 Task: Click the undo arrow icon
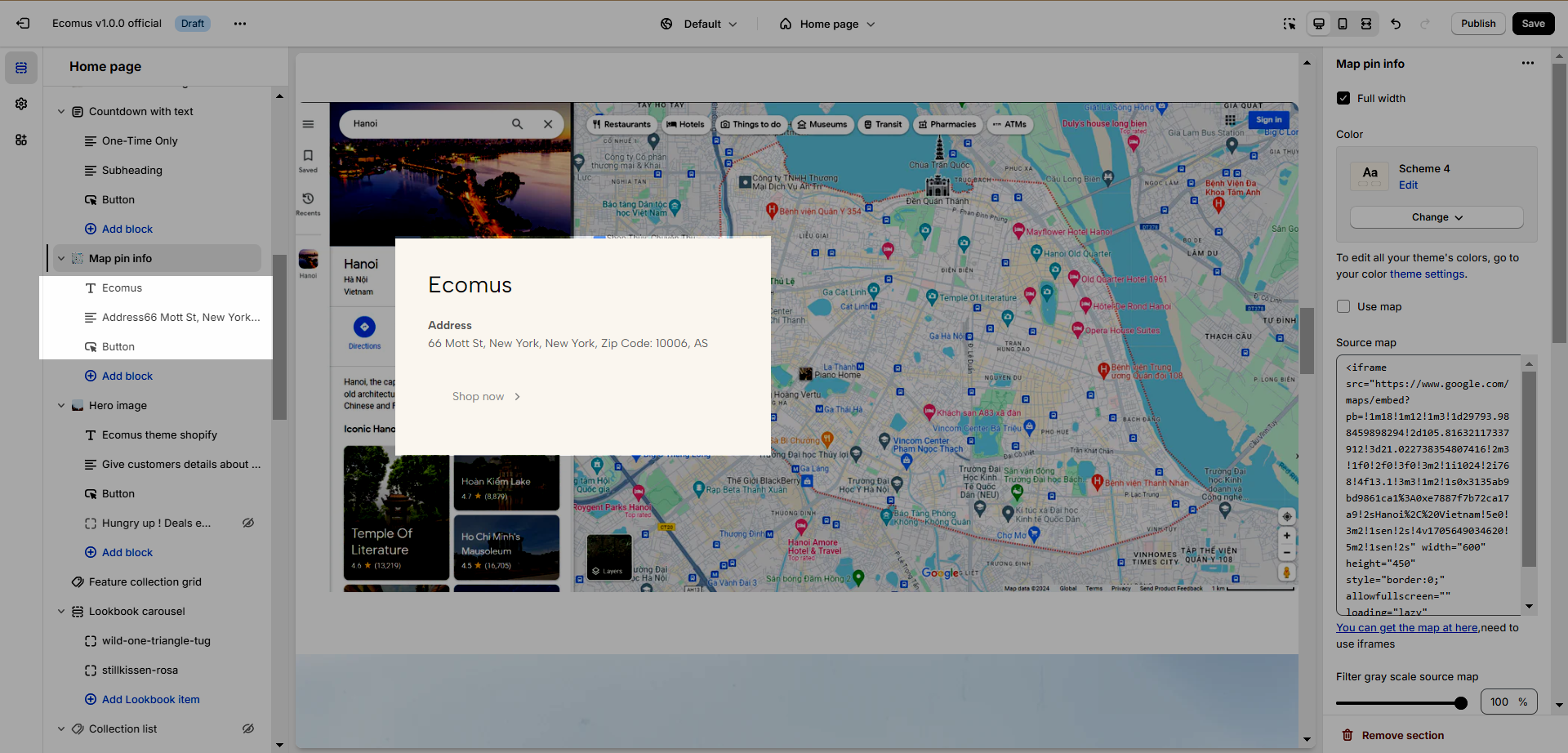tap(1396, 24)
